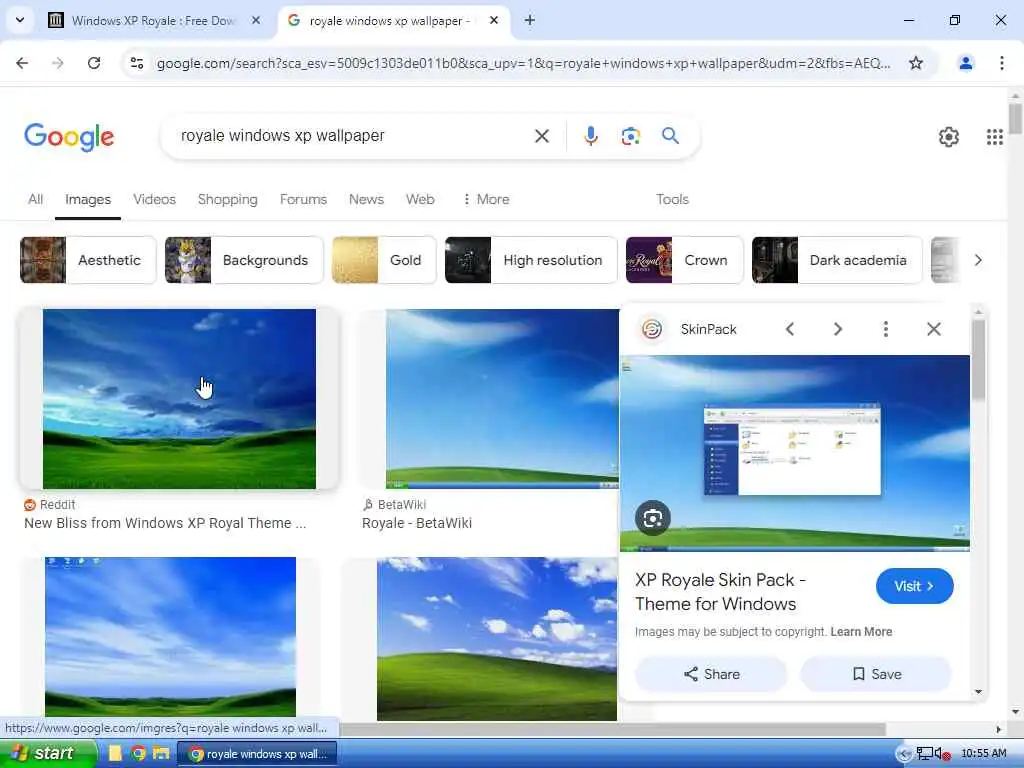The width and height of the screenshot is (1024, 768).
Task: Close the SkinPack image preview panel
Action: (x=934, y=328)
